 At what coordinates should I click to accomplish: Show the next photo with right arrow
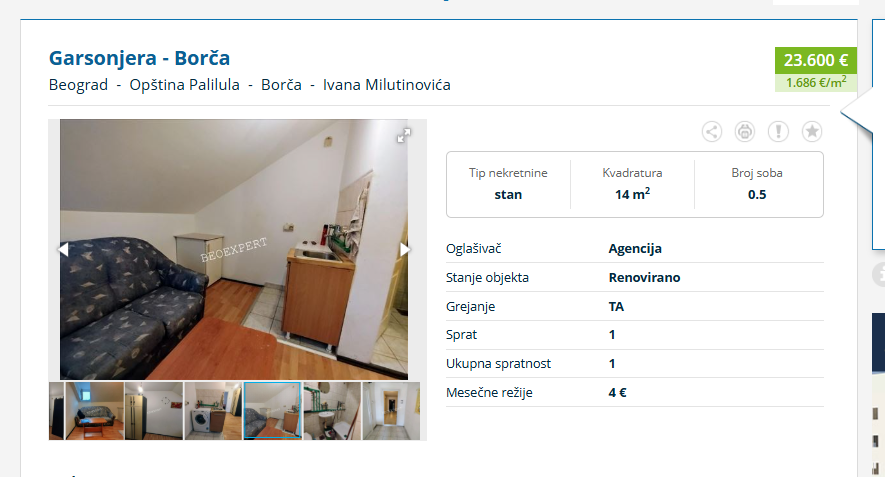(x=405, y=250)
